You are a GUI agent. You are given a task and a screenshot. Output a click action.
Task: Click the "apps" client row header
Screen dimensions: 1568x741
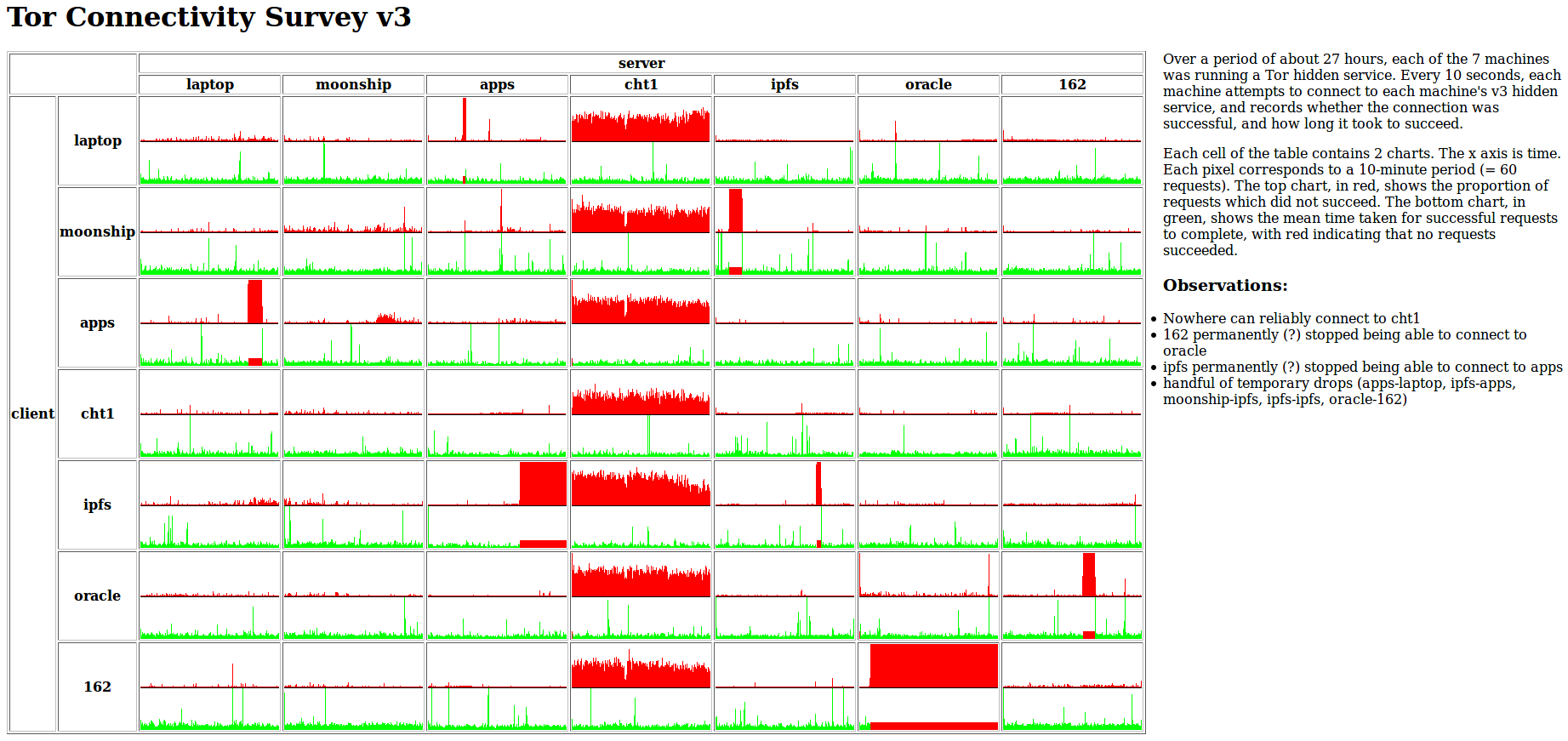[97, 322]
